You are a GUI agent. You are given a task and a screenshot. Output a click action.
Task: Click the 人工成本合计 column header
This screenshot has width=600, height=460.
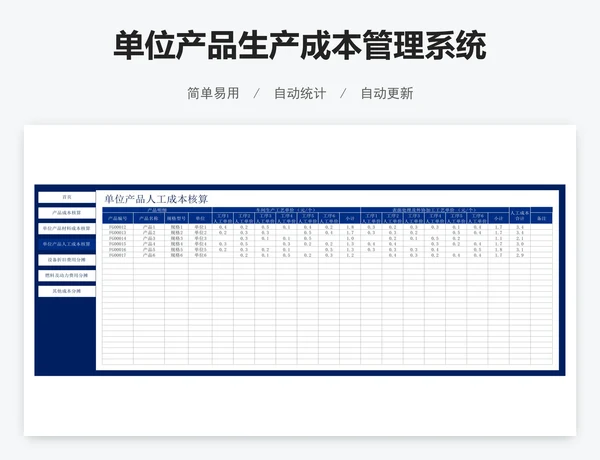520,215
